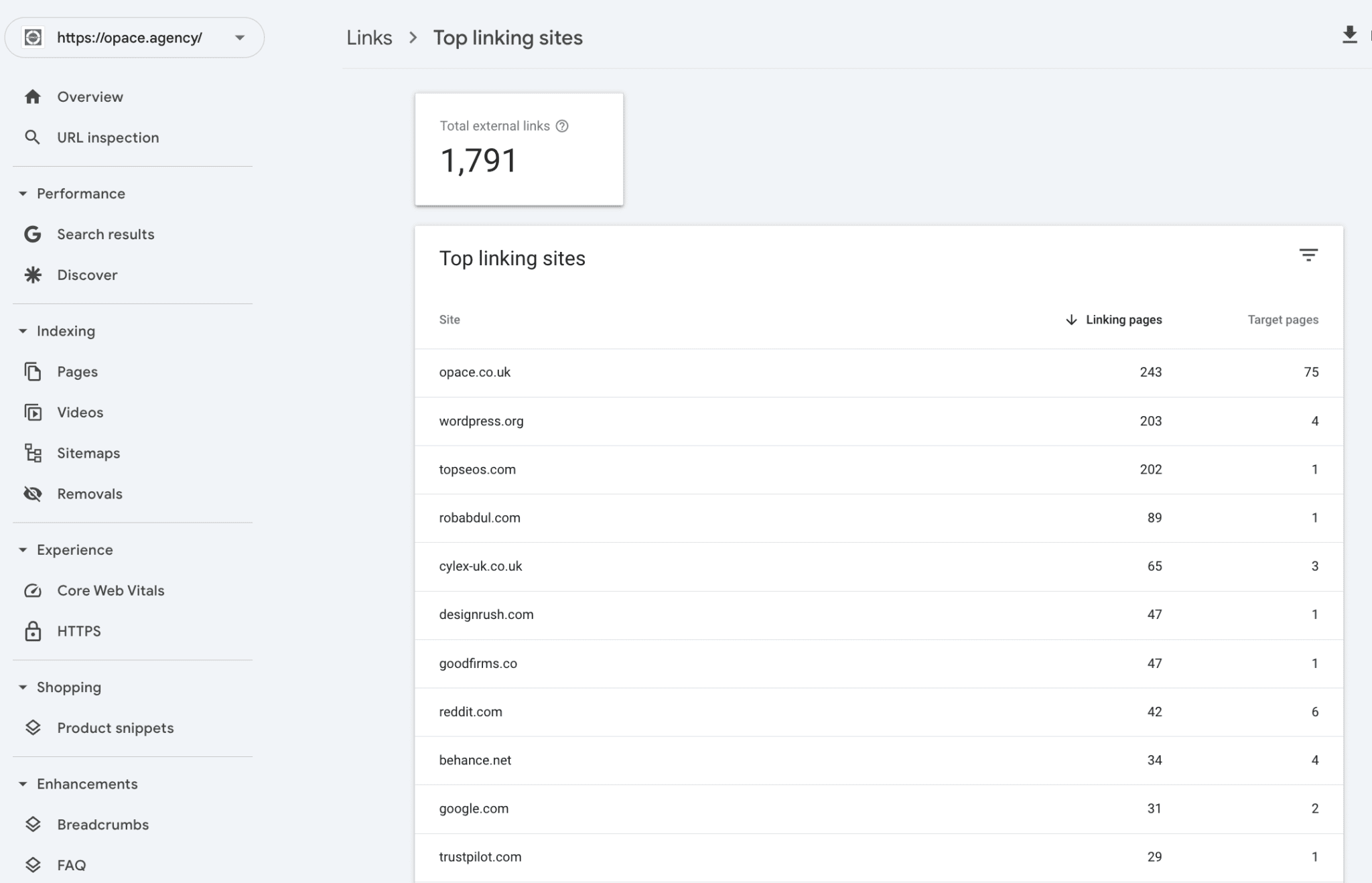
Task: Open URL inspection from the sidebar
Action: click(x=107, y=137)
